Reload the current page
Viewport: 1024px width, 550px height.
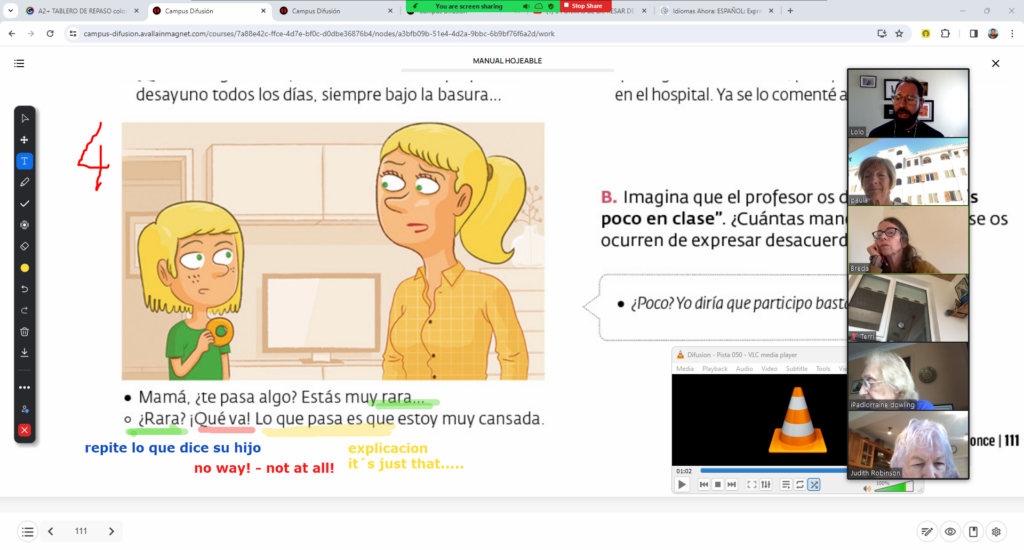pyautogui.click(x=50, y=33)
